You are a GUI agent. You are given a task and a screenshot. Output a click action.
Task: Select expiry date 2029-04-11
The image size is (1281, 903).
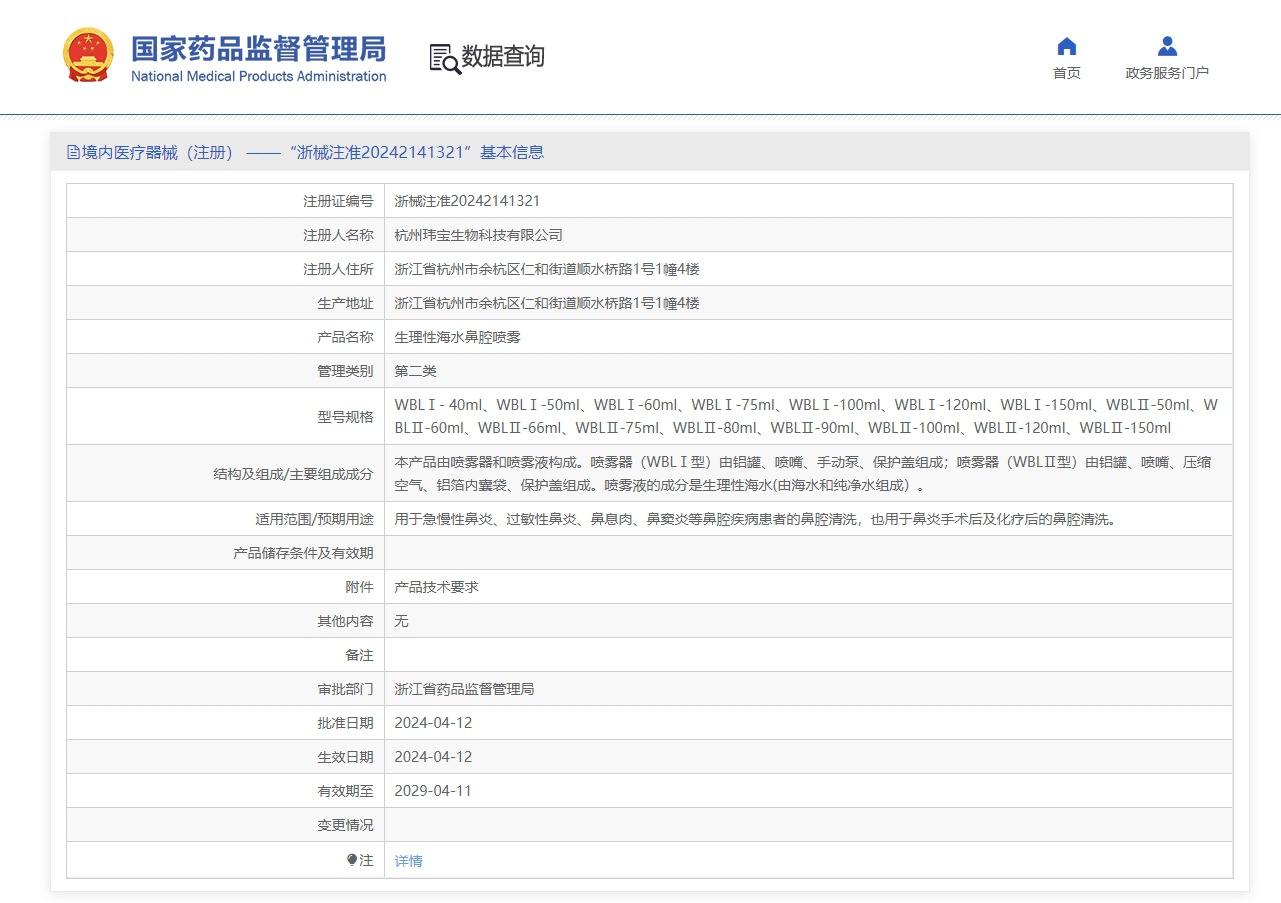click(433, 791)
